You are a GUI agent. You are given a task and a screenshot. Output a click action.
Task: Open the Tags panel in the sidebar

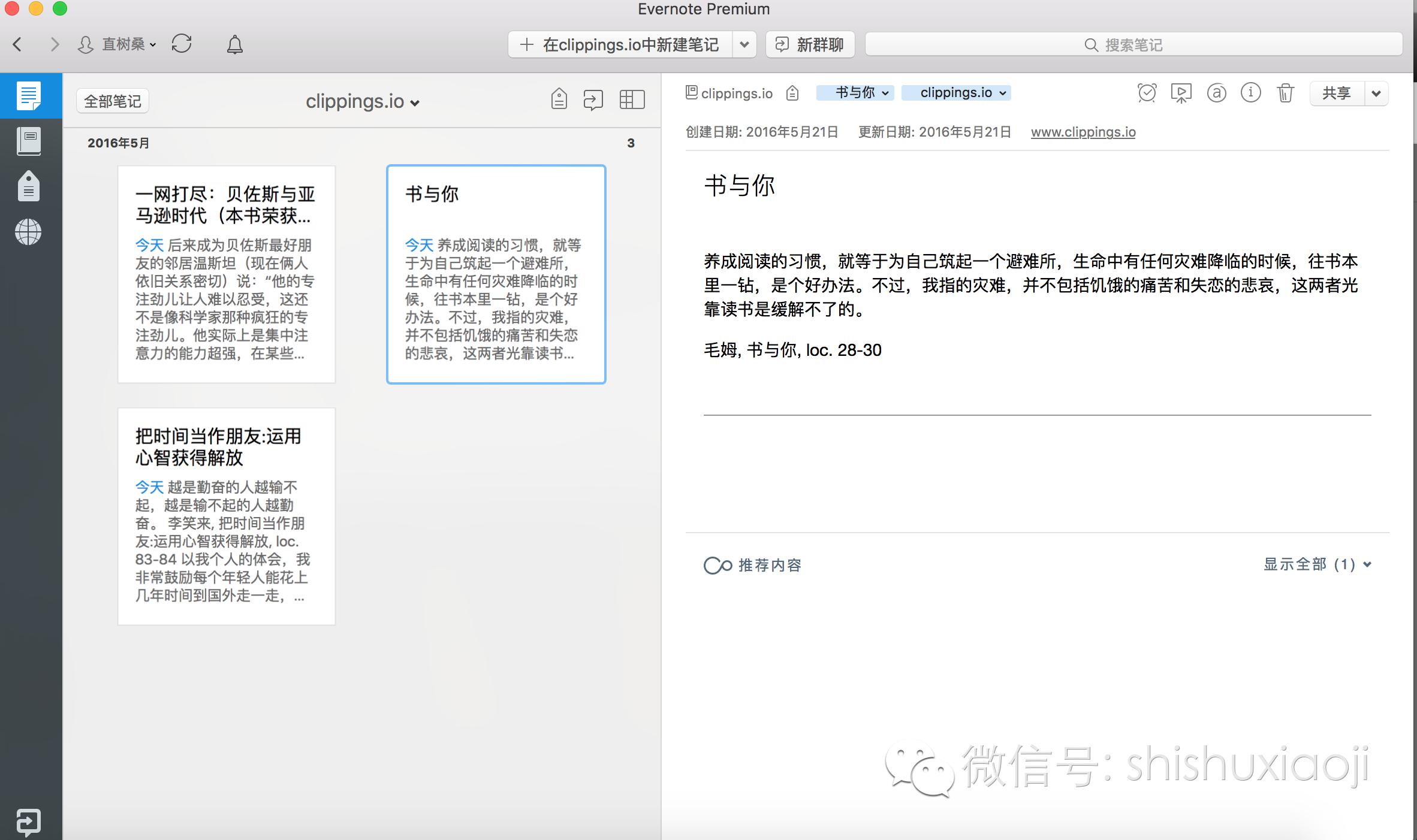point(30,186)
